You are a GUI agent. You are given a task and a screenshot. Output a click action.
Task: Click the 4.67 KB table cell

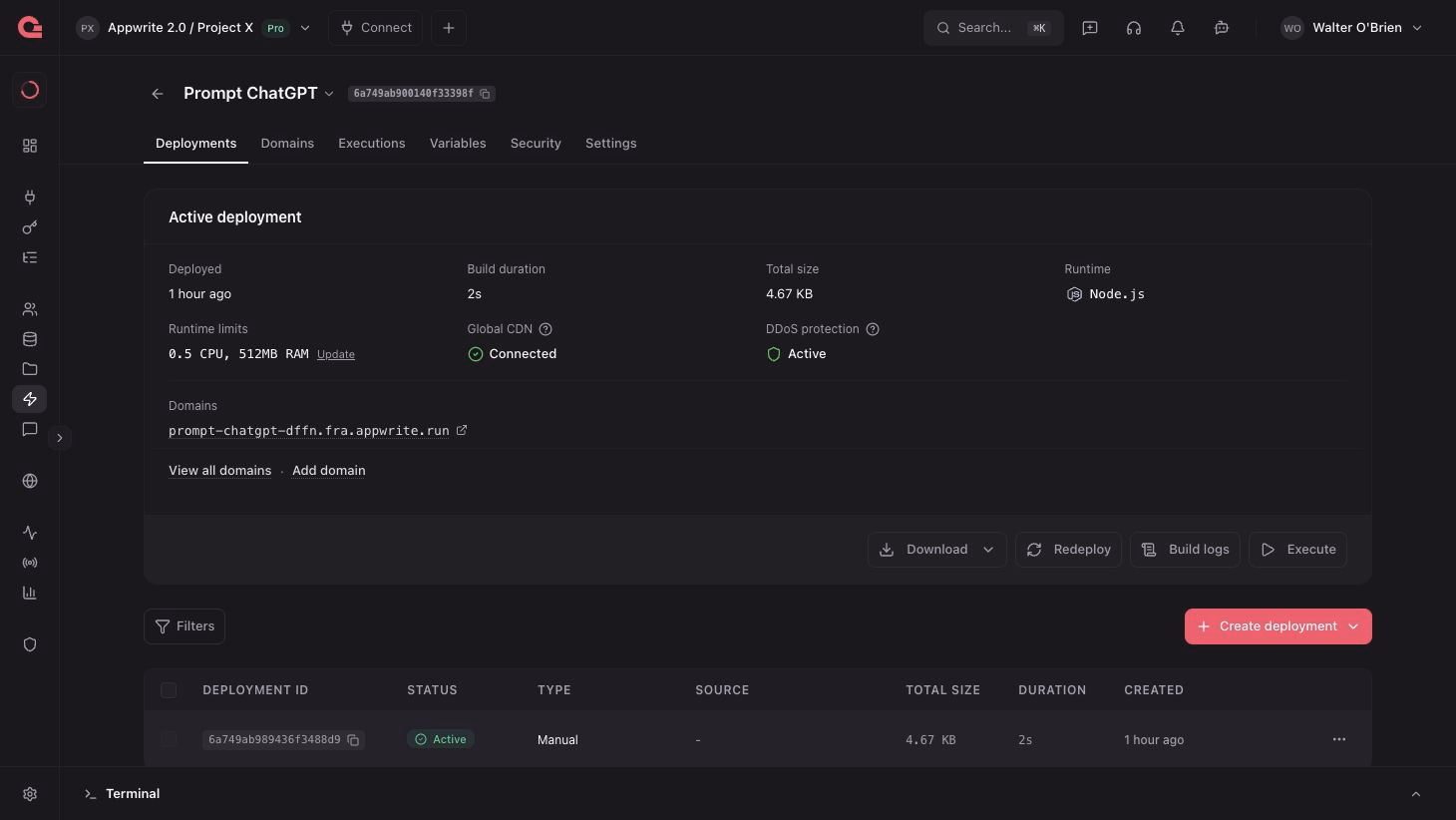click(x=930, y=740)
